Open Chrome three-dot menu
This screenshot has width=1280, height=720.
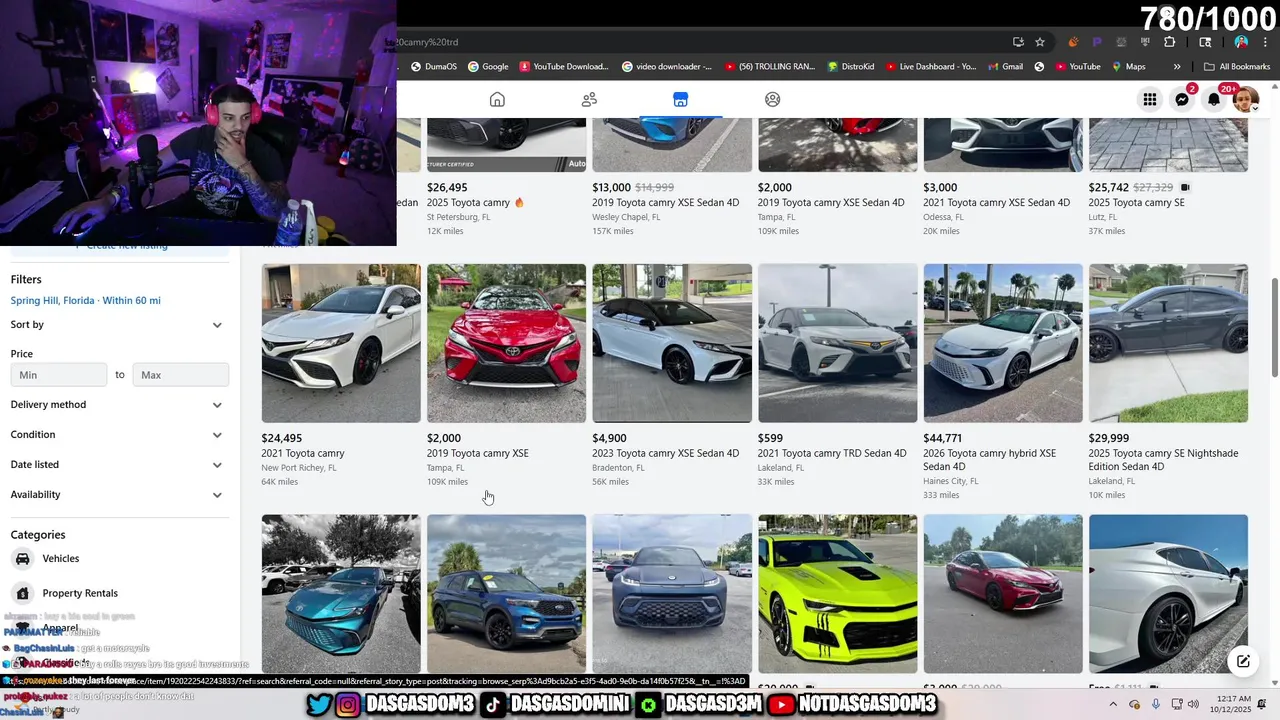(1263, 42)
